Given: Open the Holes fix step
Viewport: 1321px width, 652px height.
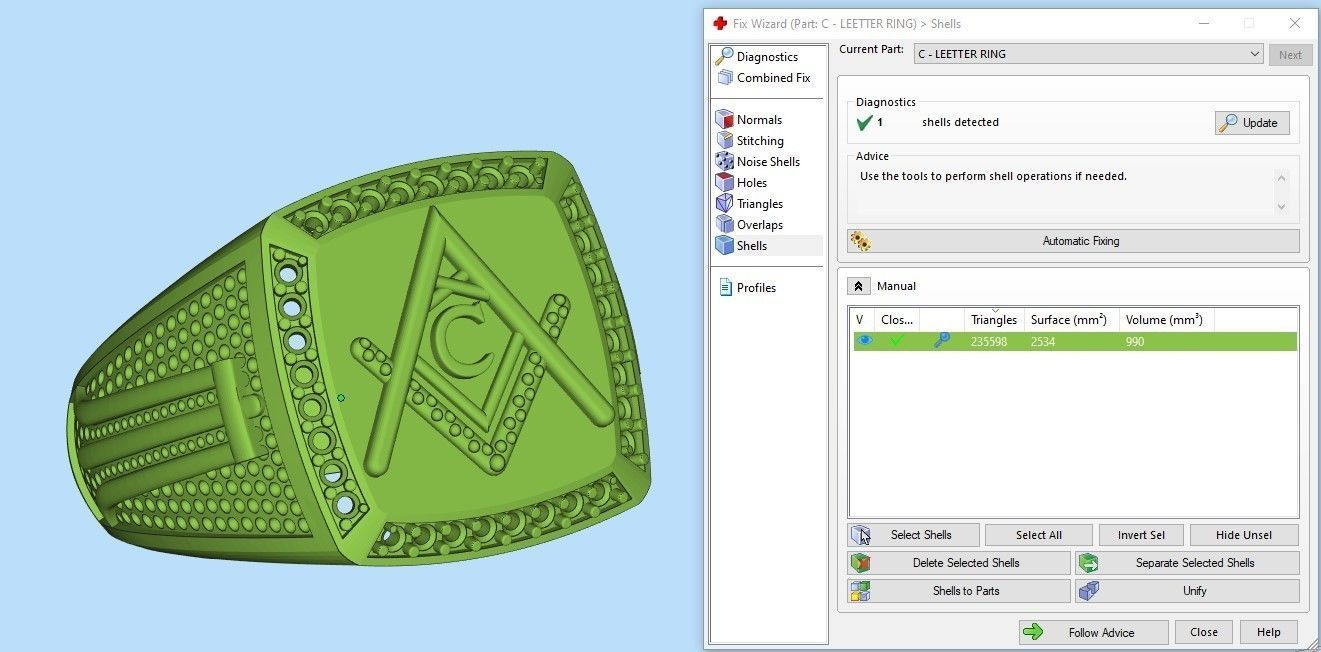Looking at the screenshot, I should tap(752, 183).
